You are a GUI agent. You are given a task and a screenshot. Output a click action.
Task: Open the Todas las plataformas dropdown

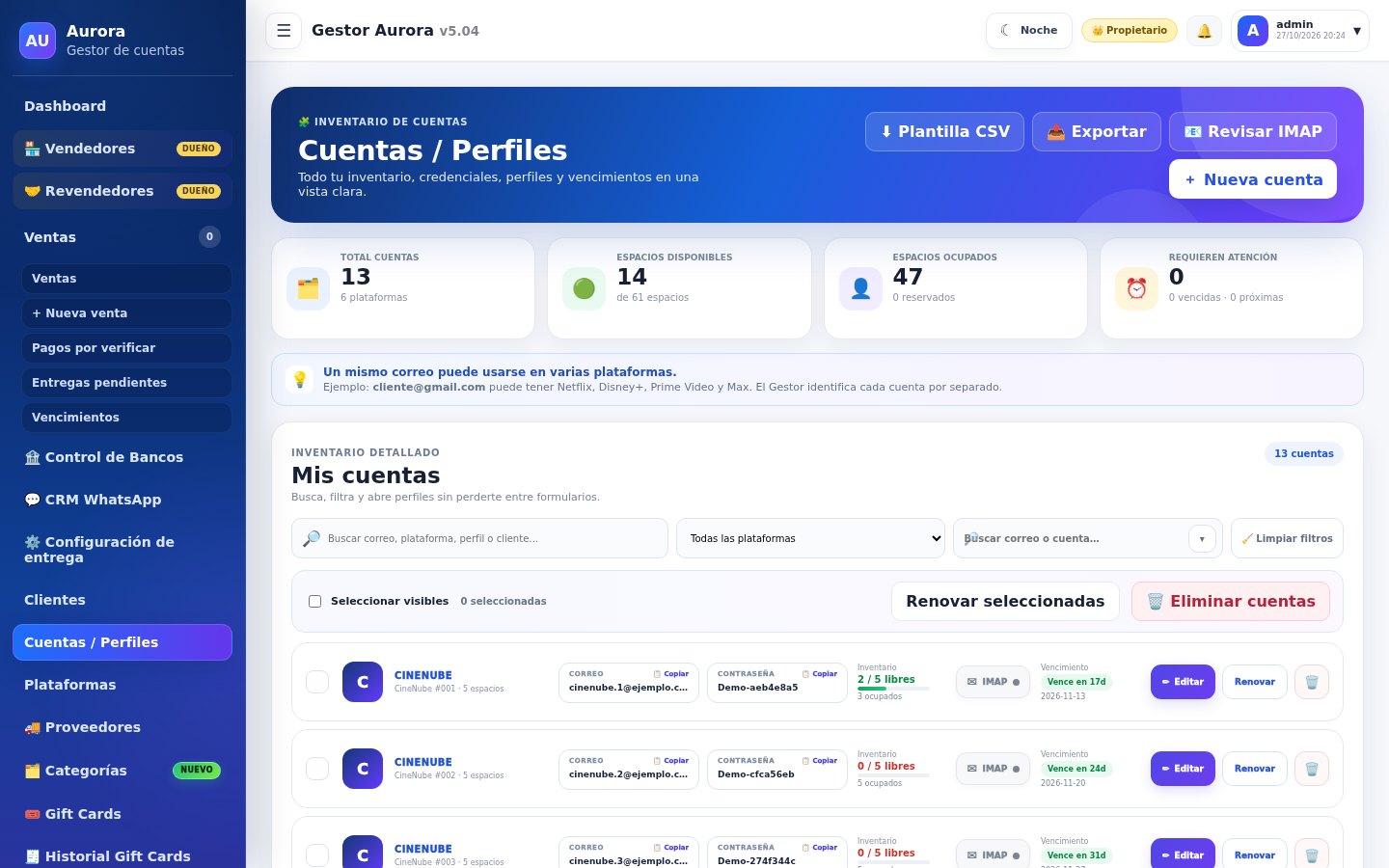pos(810,538)
